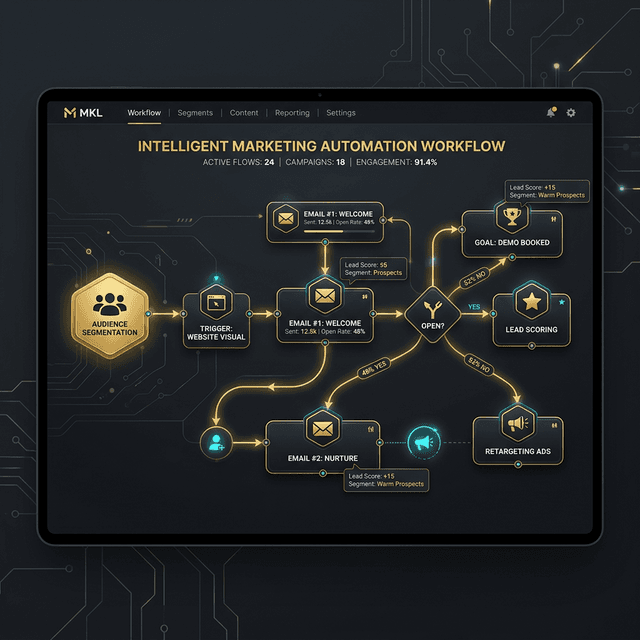This screenshot has width=640, height=640.
Task: Click the small icon on Goal Demo Booked card
Action: [554, 219]
